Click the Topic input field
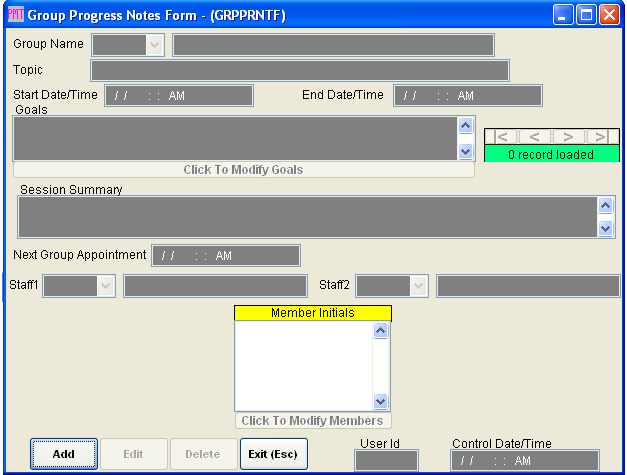 pos(299,70)
